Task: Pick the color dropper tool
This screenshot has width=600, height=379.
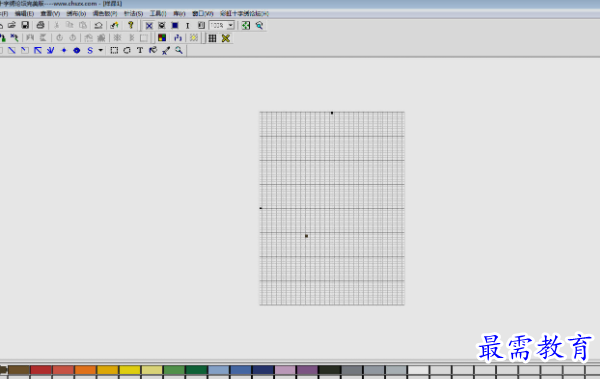Action: point(166,50)
